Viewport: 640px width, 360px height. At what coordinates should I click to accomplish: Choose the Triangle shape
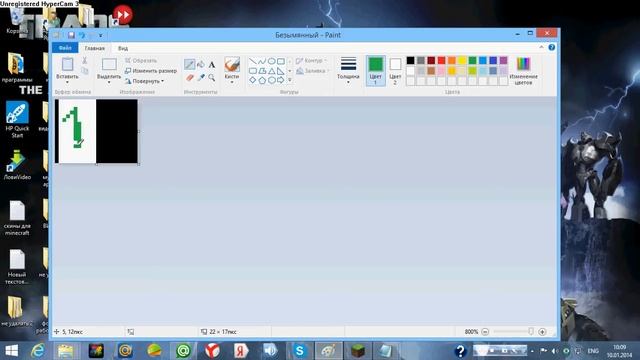(271, 71)
